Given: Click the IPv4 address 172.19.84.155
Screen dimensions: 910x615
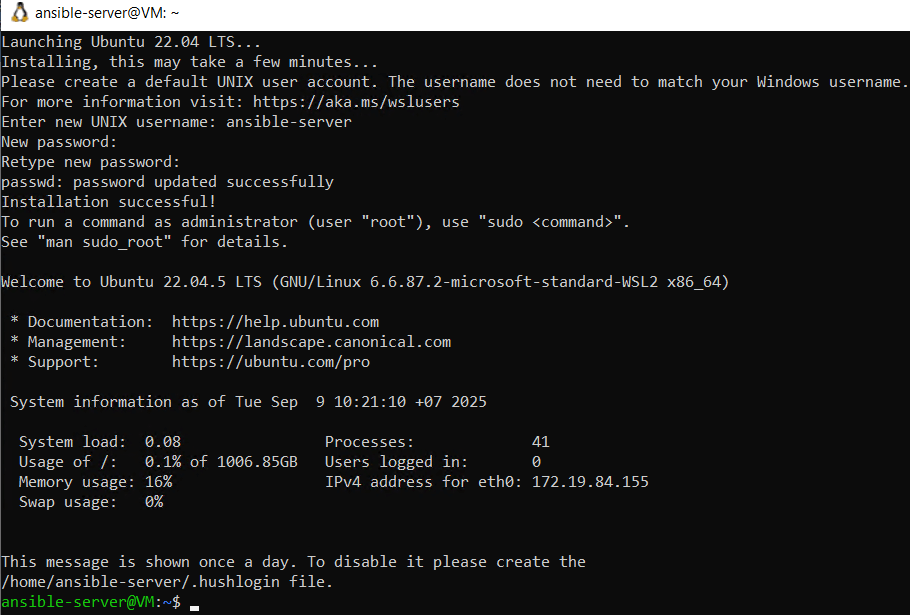Looking at the screenshot, I should click(590, 482).
